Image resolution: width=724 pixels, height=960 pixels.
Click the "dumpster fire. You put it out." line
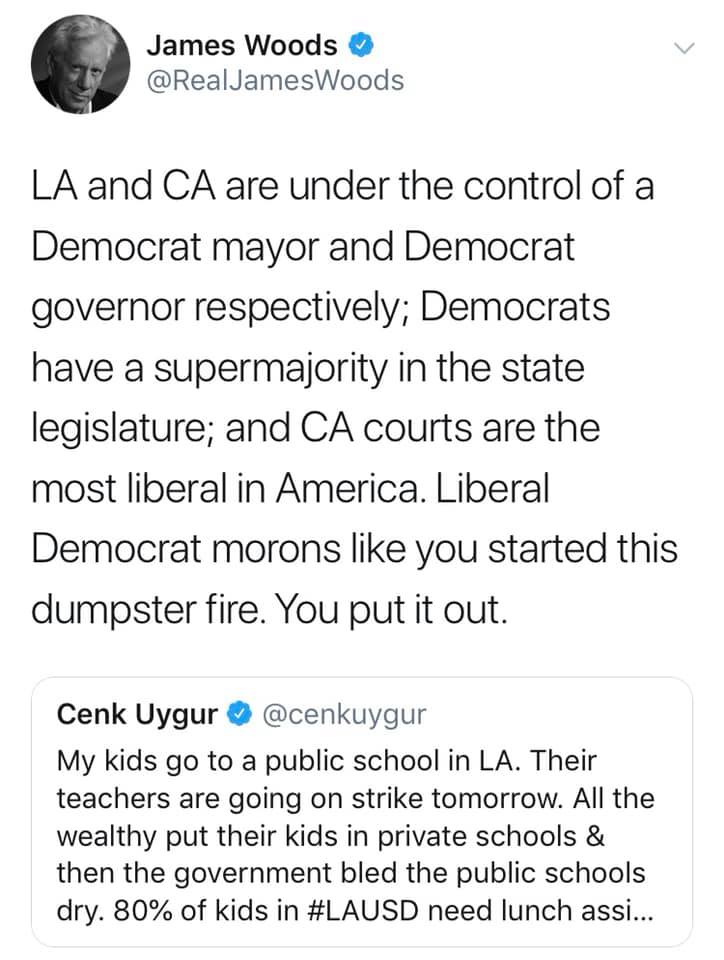[272, 607]
